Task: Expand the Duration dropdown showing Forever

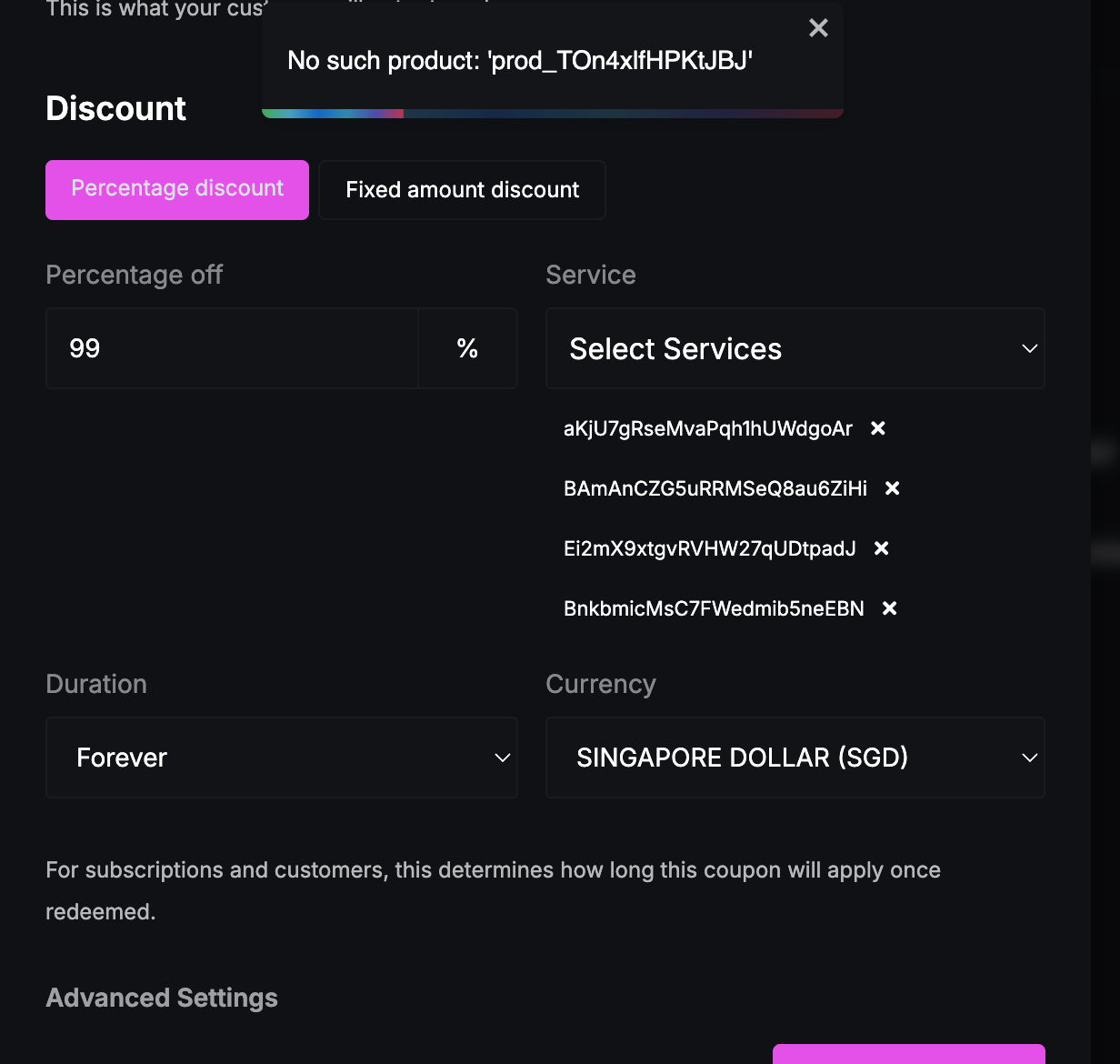Action: (282, 758)
